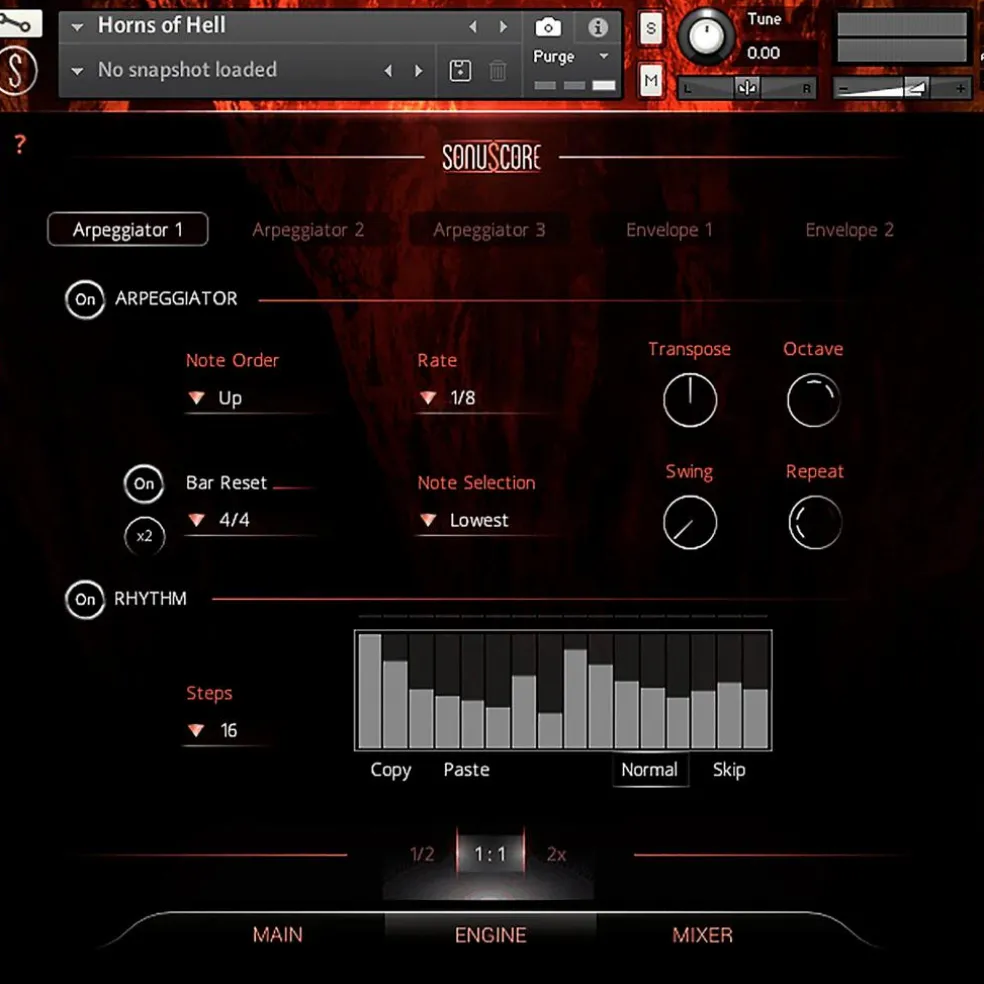Click the Transpose knob
984x984 pixels.
(x=690, y=400)
